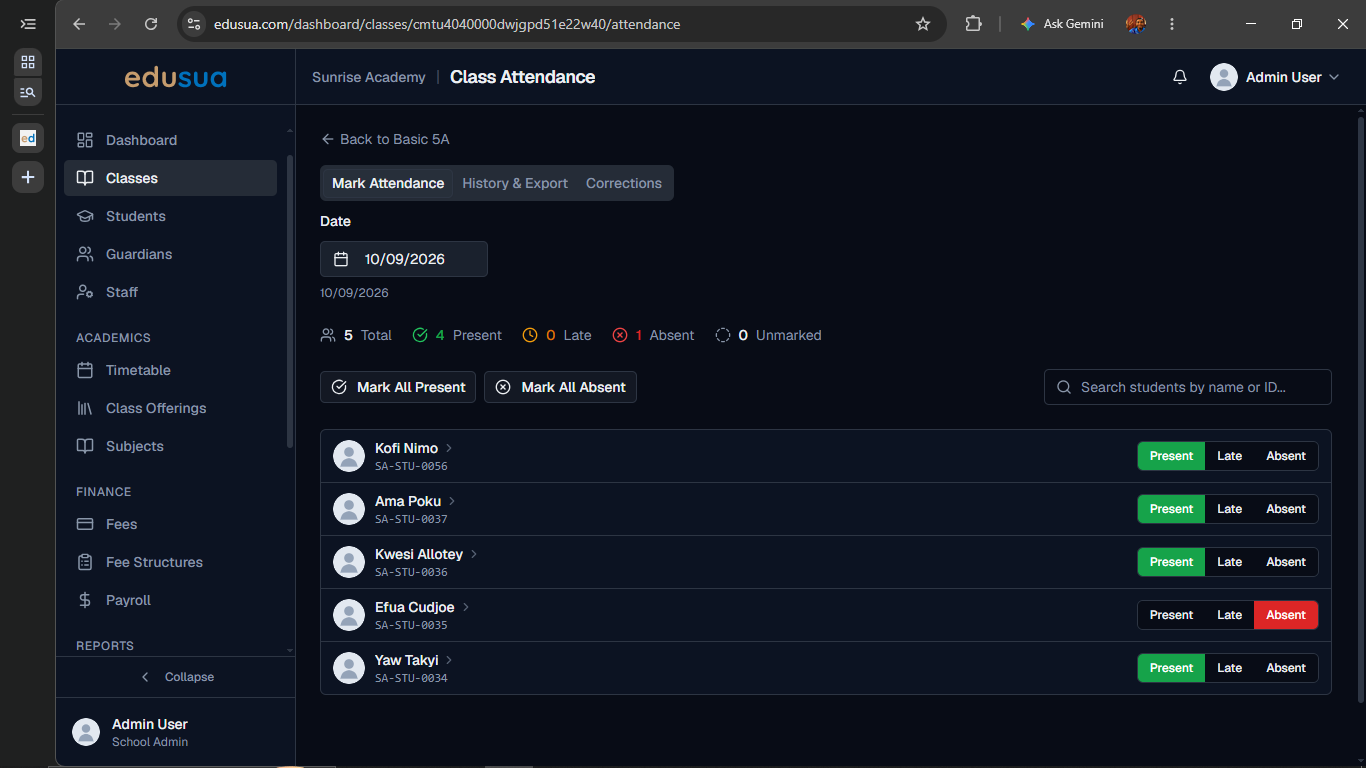Click Mark All Present button
The image size is (1366, 768).
[398, 387]
